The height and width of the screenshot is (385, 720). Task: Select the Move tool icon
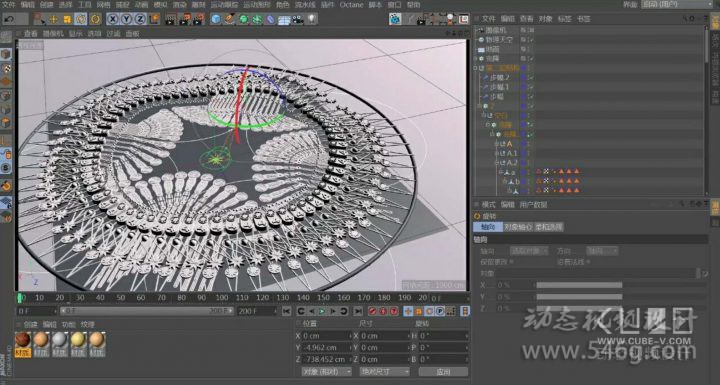coord(53,19)
